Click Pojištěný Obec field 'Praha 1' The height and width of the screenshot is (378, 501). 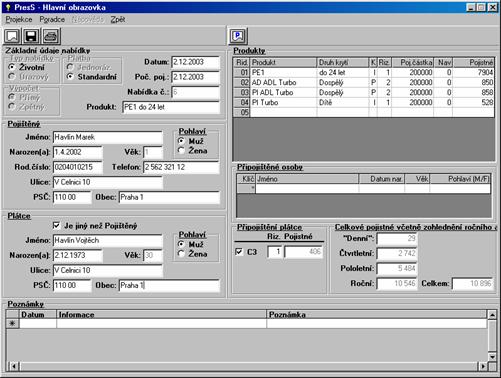pos(169,197)
